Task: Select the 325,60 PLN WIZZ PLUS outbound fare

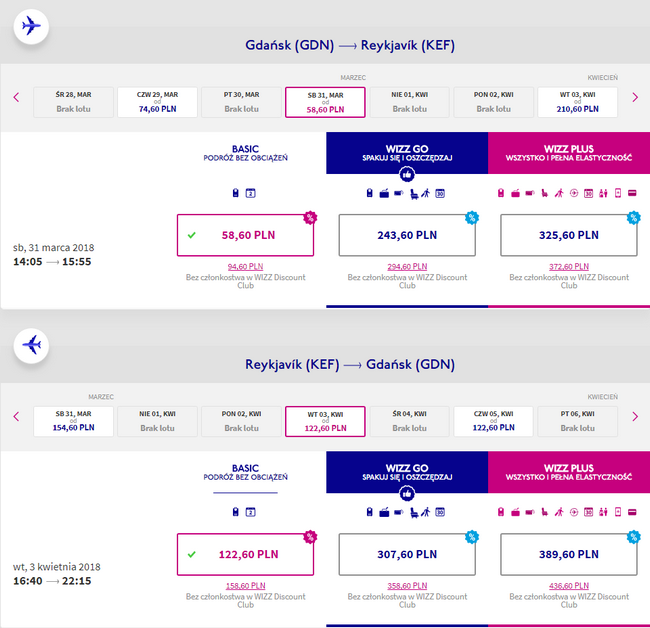Action: click(569, 235)
